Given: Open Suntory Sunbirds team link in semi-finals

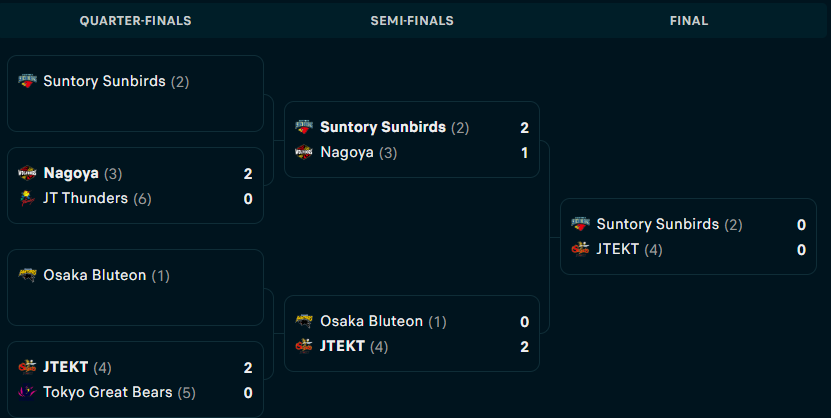Looking at the screenshot, I should point(383,127).
